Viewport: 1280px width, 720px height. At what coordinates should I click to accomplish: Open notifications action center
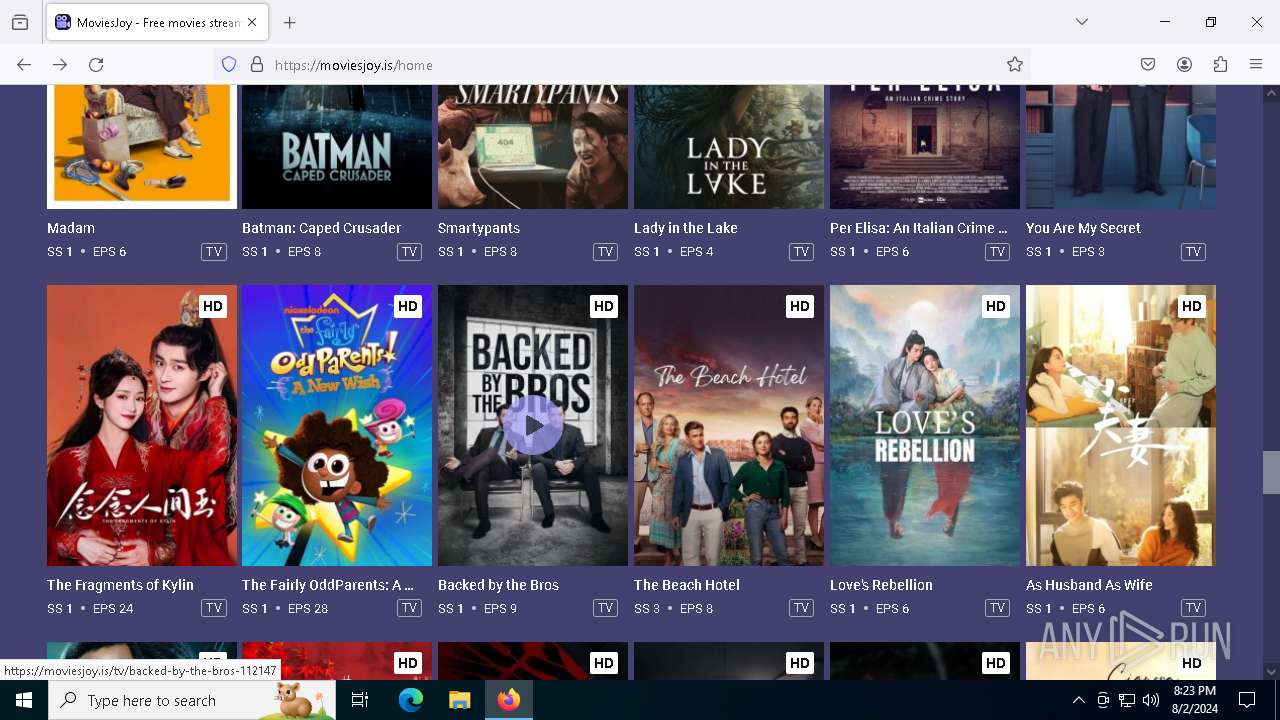pyautogui.click(x=1247, y=700)
